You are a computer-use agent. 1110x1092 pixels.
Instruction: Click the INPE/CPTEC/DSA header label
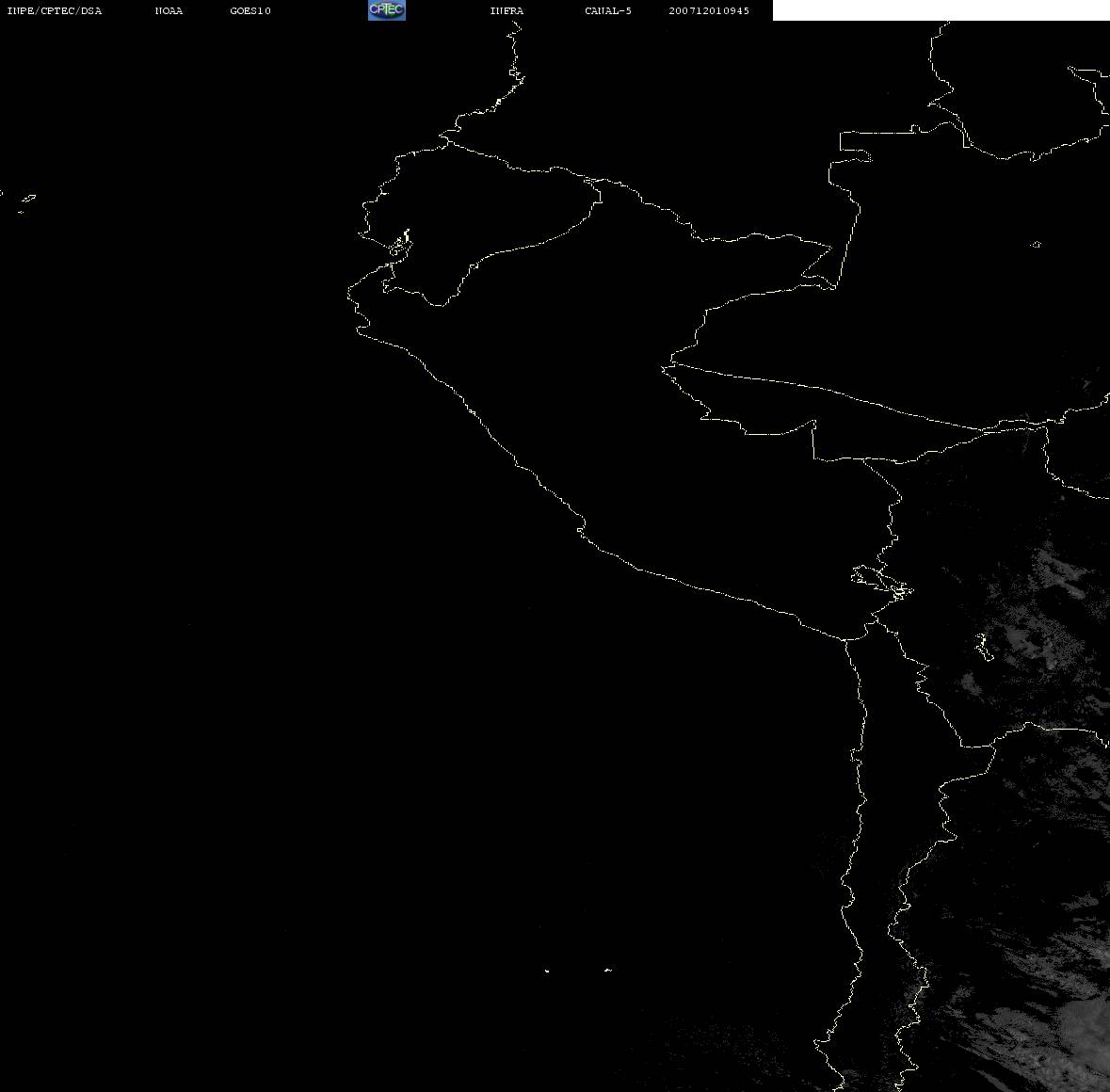click(54, 11)
